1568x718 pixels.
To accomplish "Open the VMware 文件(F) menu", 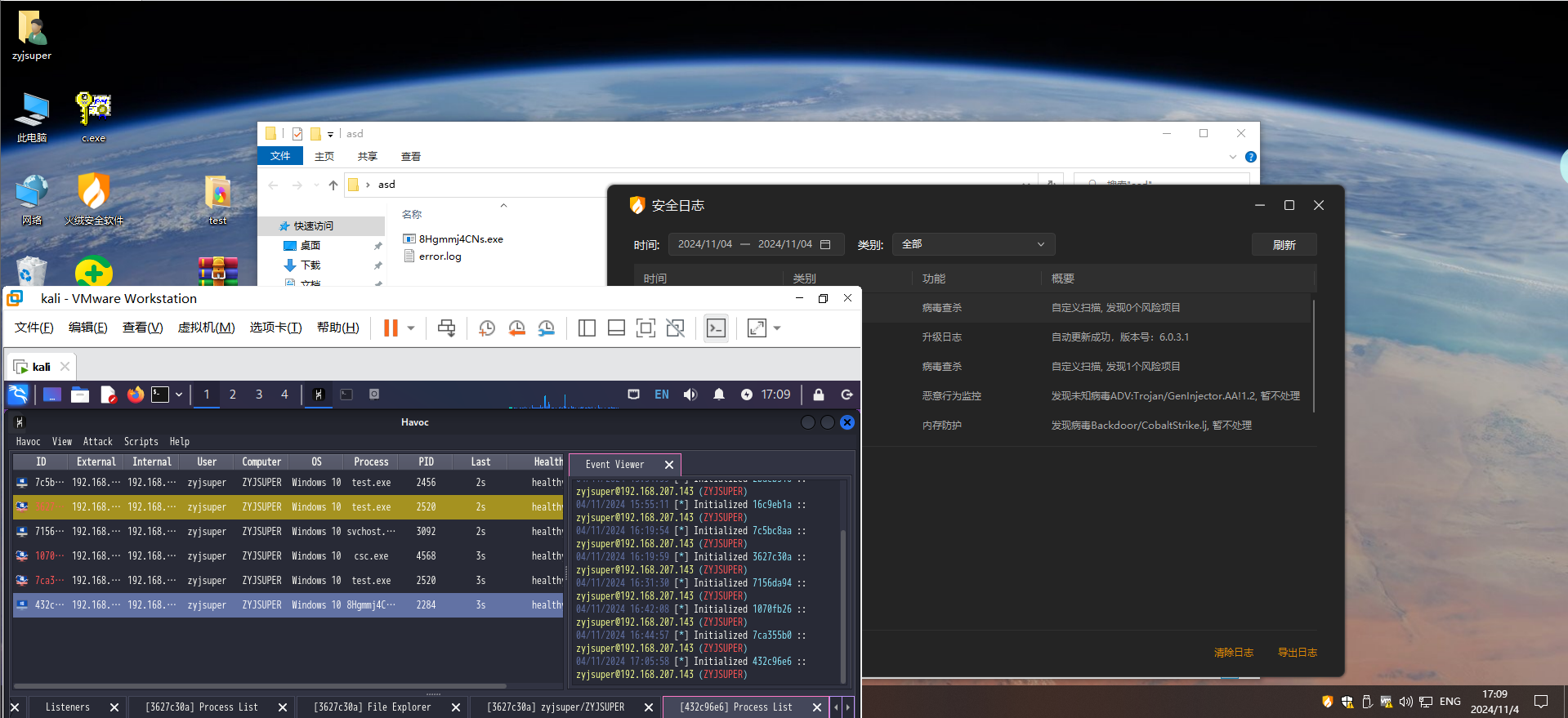I will pyautogui.click(x=34, y=328).
